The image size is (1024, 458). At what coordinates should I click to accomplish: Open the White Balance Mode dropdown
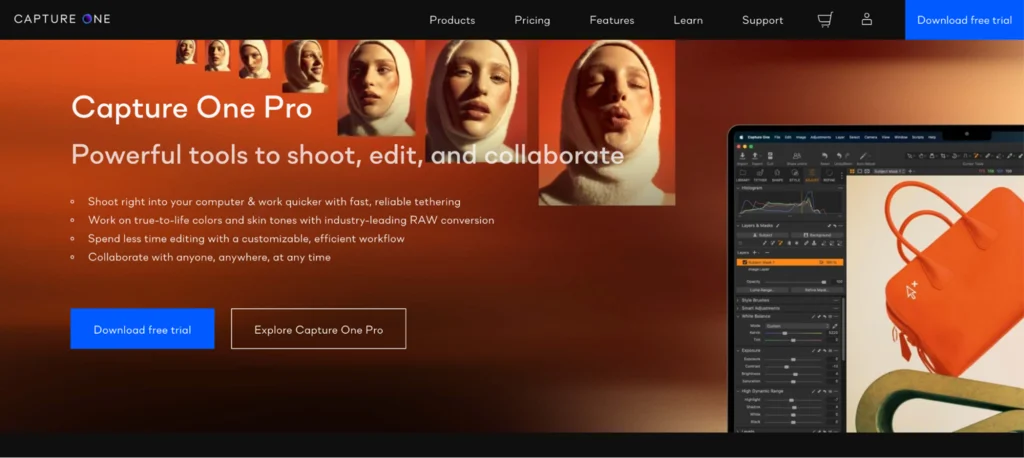pos(797,325)
